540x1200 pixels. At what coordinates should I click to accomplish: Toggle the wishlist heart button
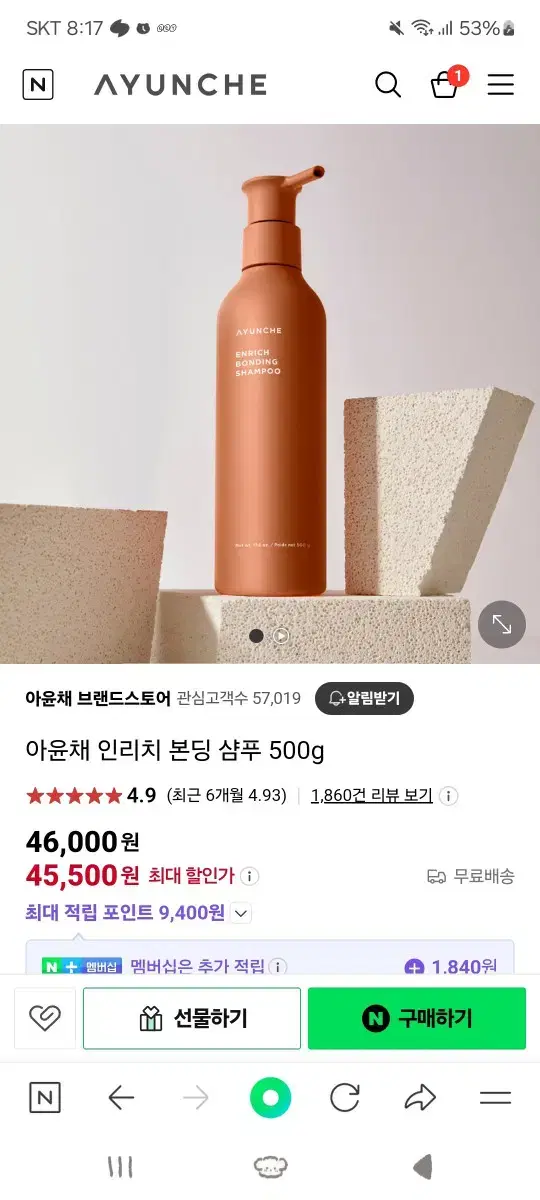pos(44,1018)
